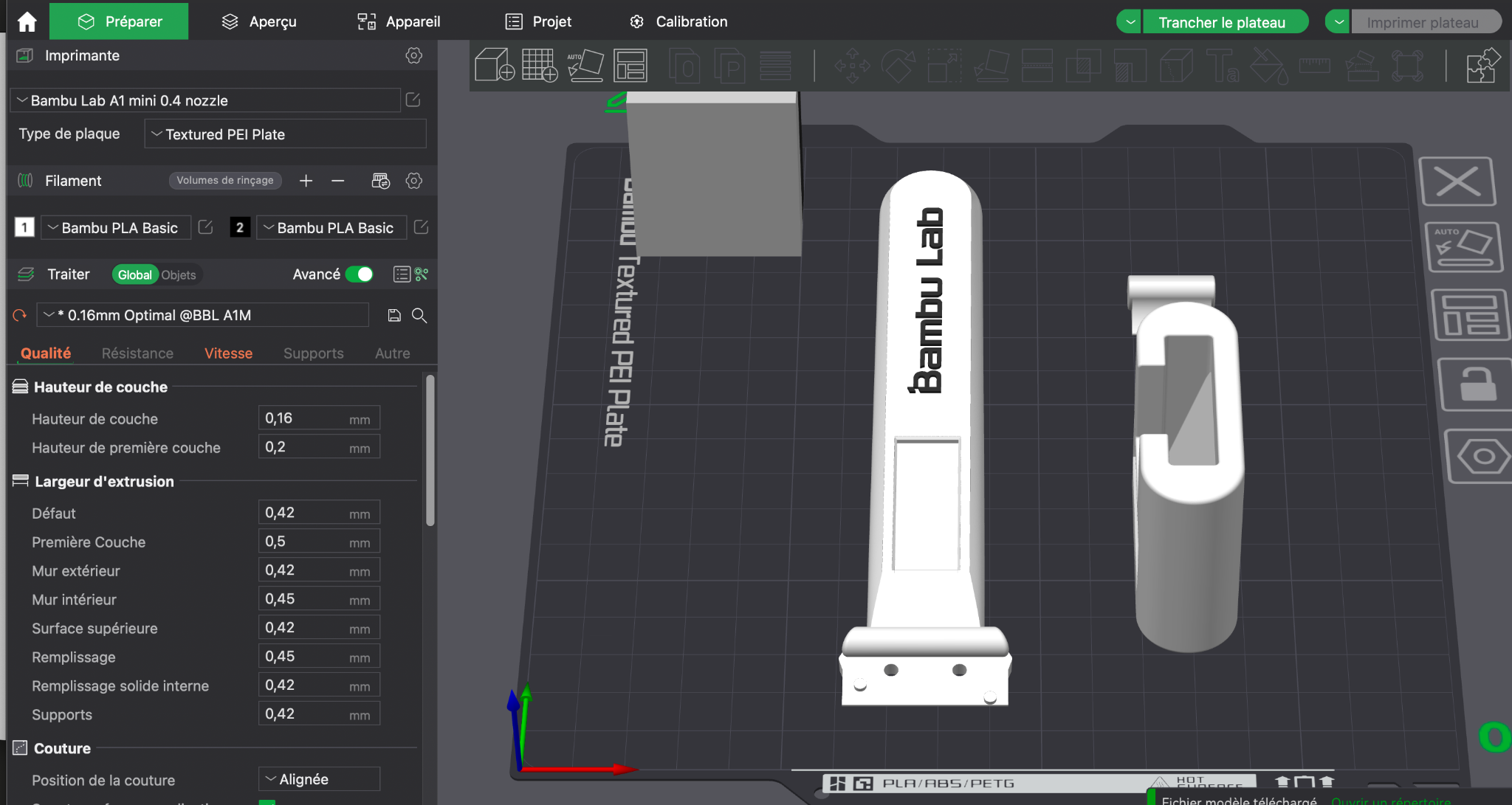Select the Rotate tool in the toolbar
The width and height of the screenshot is (1512, 805).
point(898,66)
